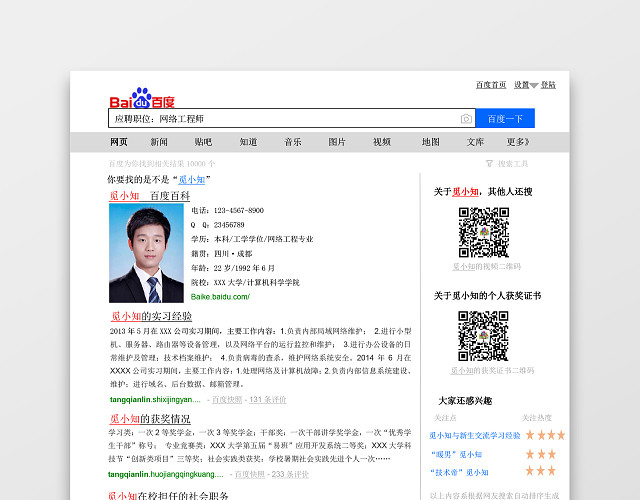Open 觅小知与新生交流学习经验 link
The image size is (640, 500).
(x=475, y=436)
